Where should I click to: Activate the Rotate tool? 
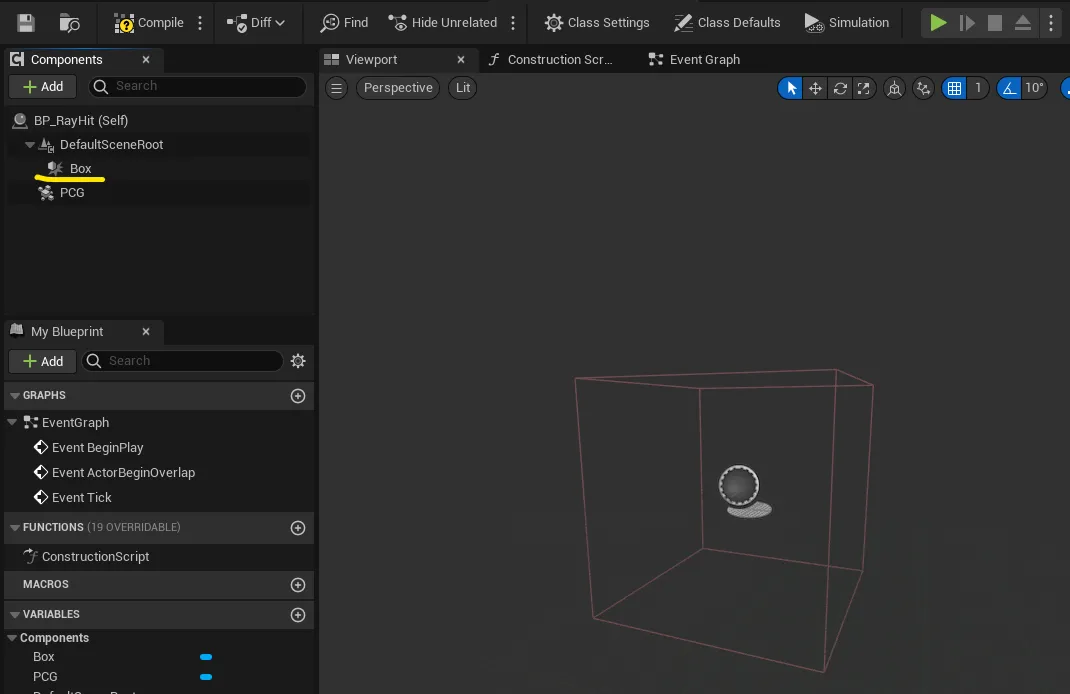[x=840, y=88]
